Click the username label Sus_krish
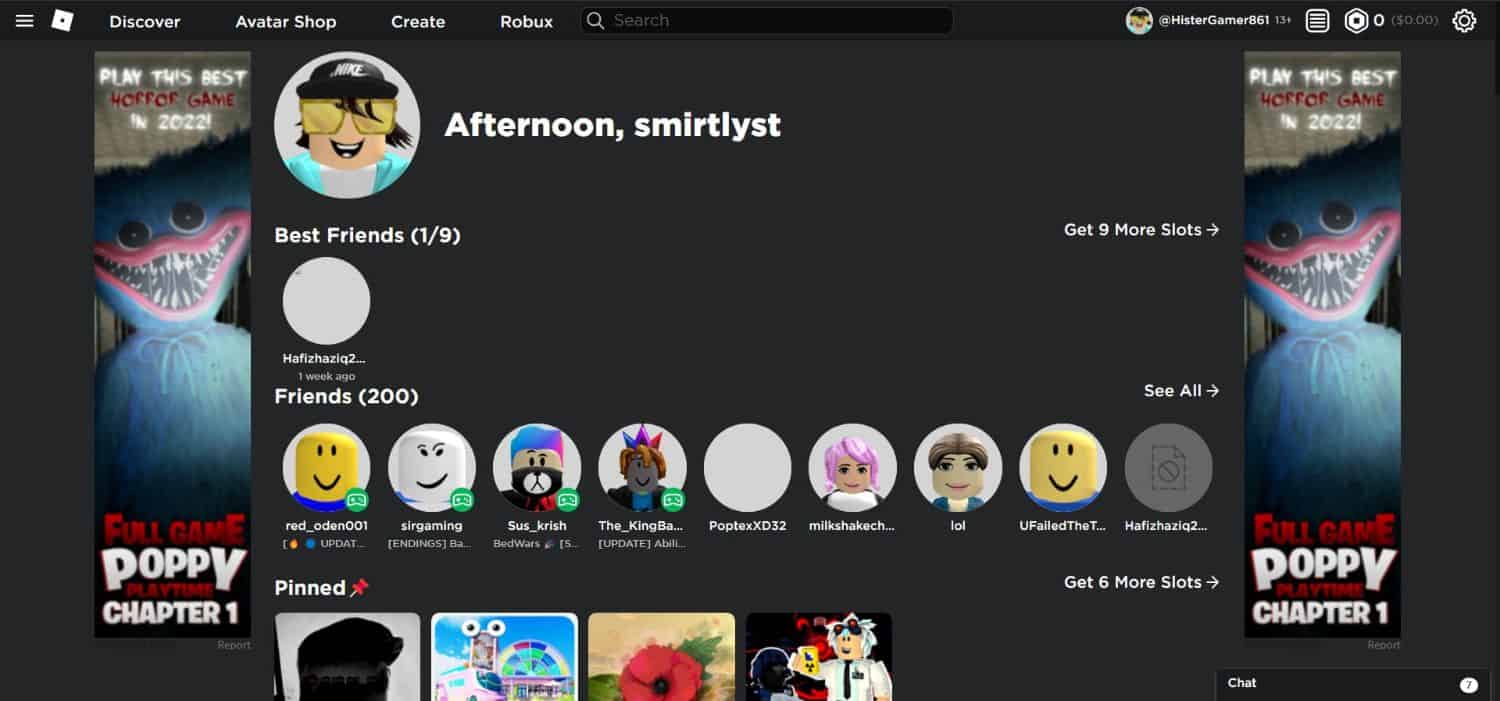The width and height of the screenshot is (1500, 701). (x=537, y=526)
